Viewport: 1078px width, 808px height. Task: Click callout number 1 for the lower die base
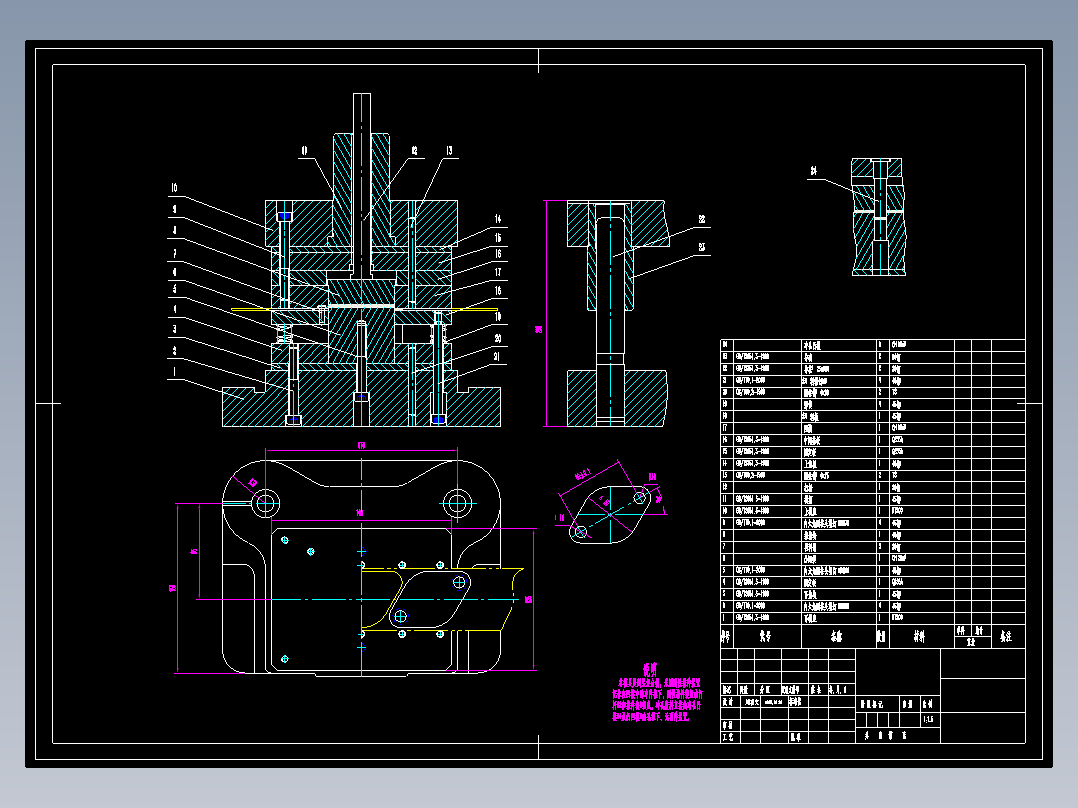174,371
